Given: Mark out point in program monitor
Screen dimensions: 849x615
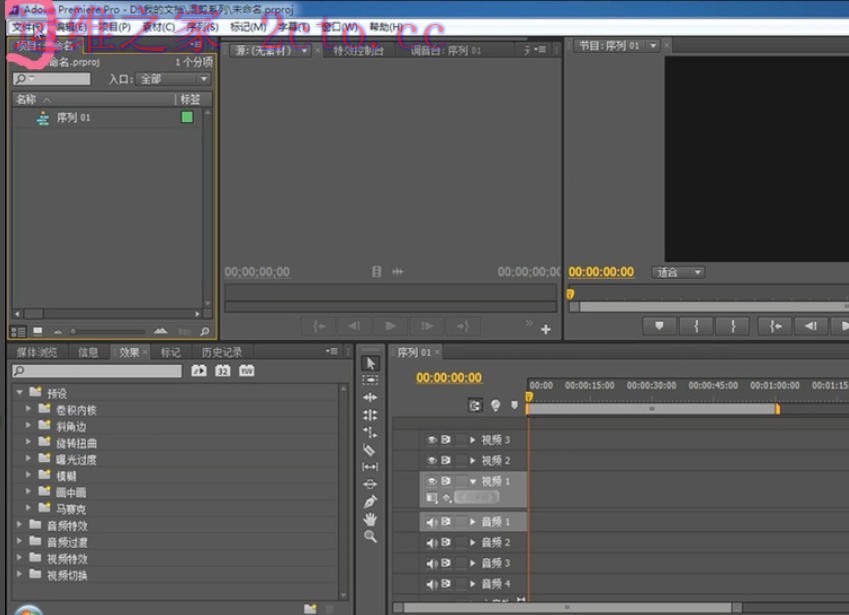Looking at the screenshot, I should (x=733, y=326).
